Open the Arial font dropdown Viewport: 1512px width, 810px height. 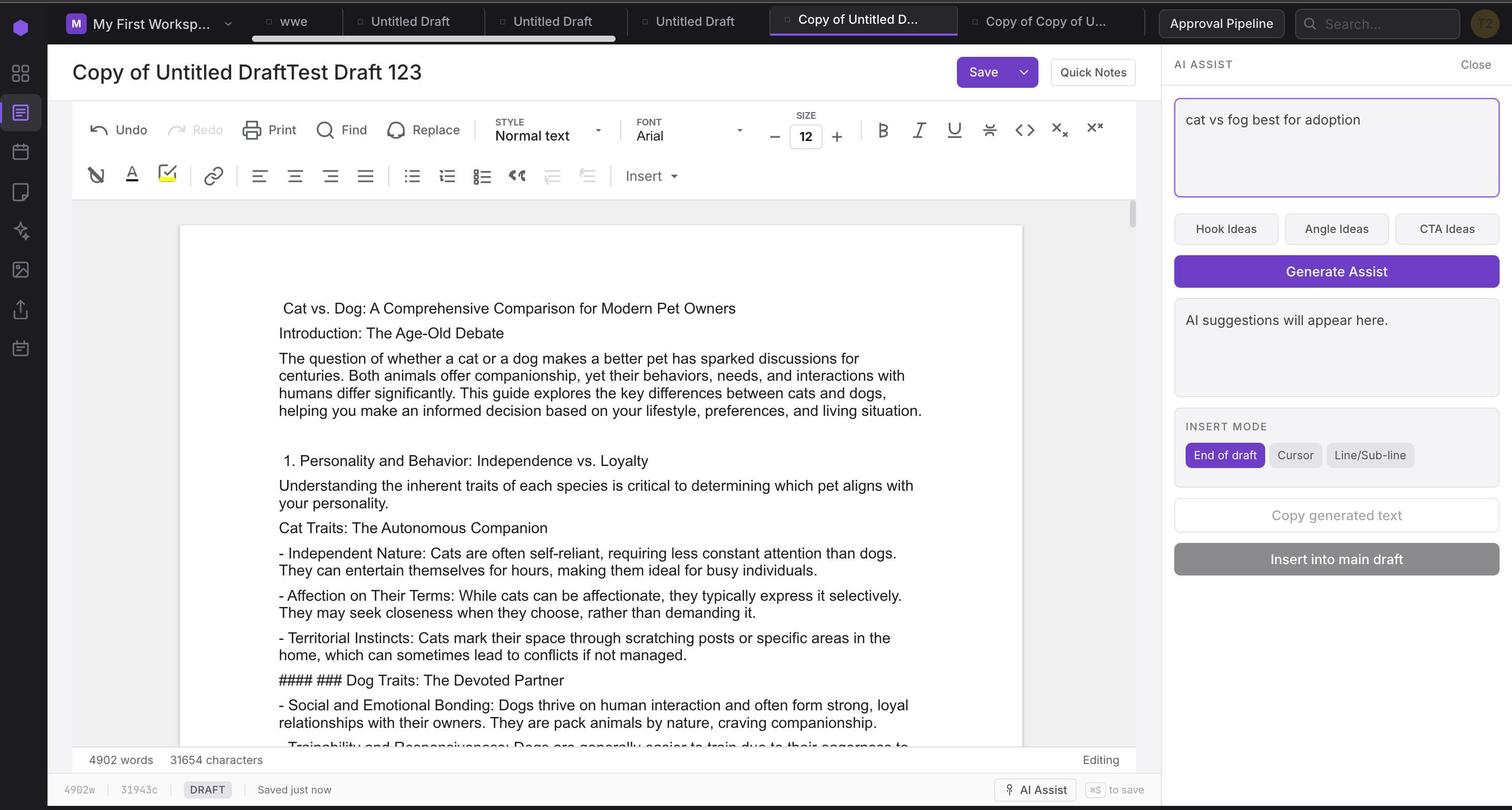pyautogui.click(x=739, y=130)
